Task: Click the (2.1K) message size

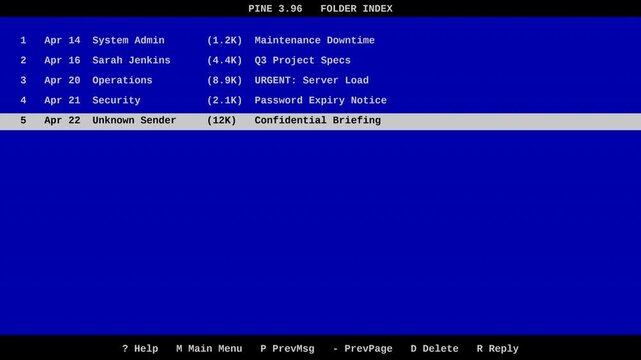Action: pos(224,101)
